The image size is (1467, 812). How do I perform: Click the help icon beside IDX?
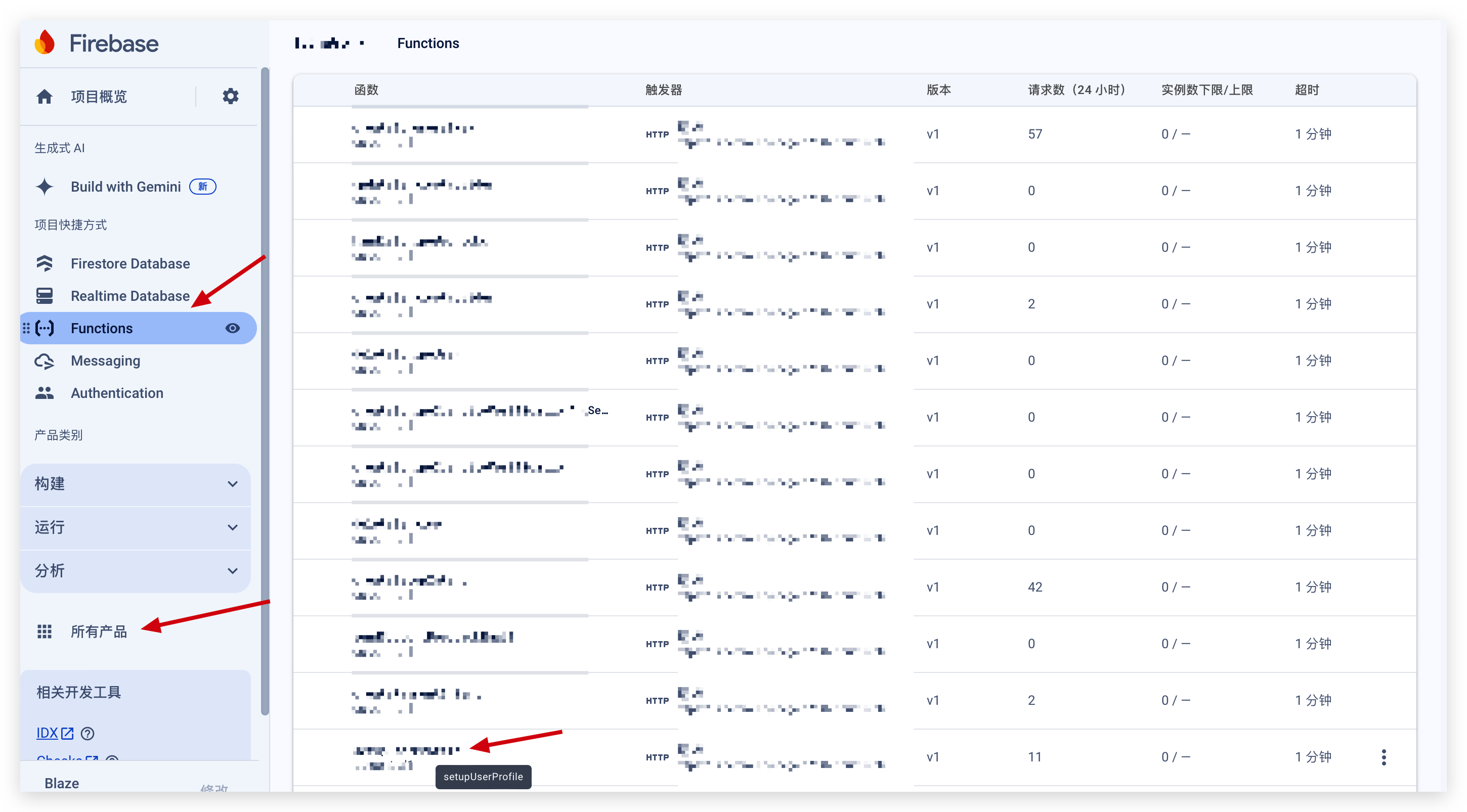pyautogui.click(x=87, y=733)
